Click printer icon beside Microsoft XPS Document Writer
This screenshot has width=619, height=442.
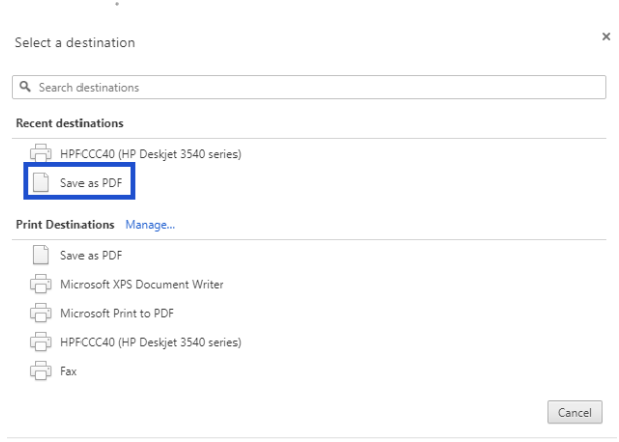[41, 284]
